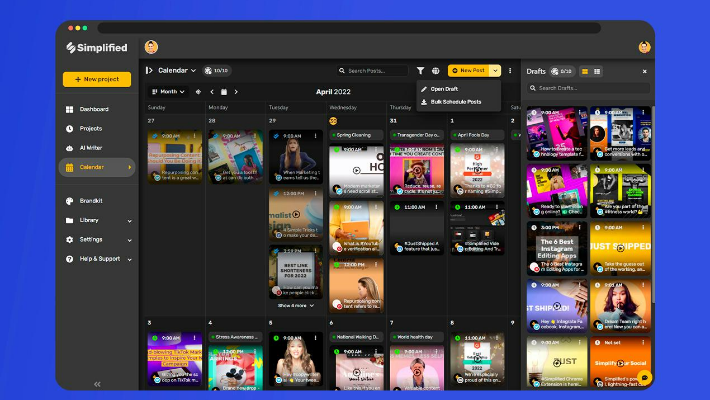Image resolution: width=710 pixels, height=400 pixels.
Task: Open the World health day event tag
Action: [417, 337]
